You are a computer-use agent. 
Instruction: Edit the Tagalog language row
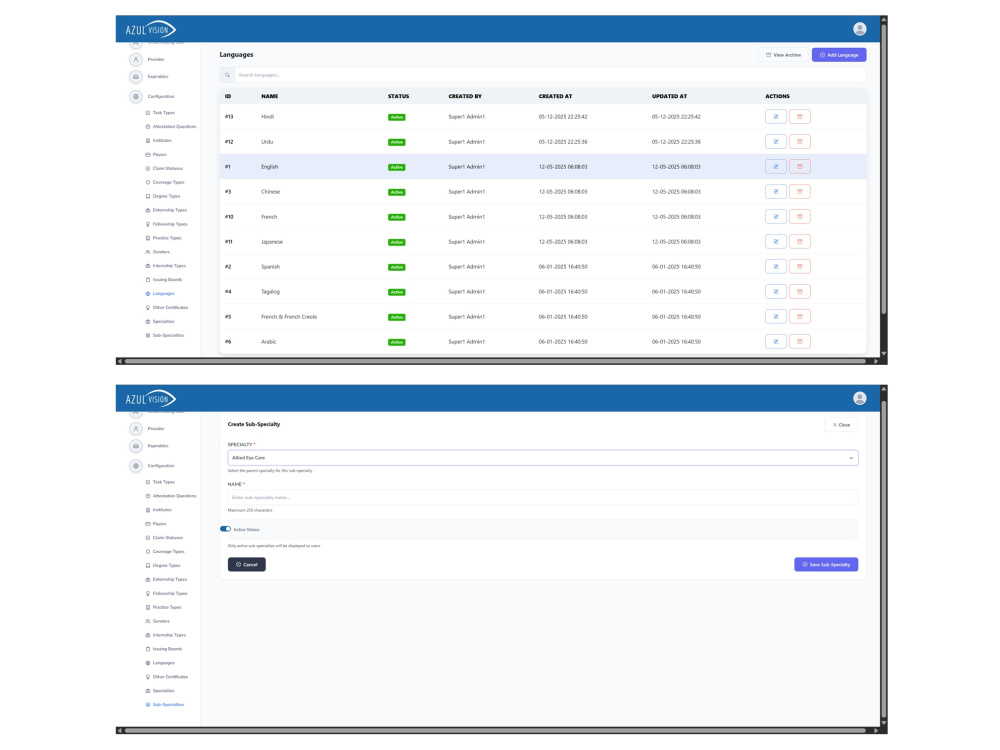point(776,291)
